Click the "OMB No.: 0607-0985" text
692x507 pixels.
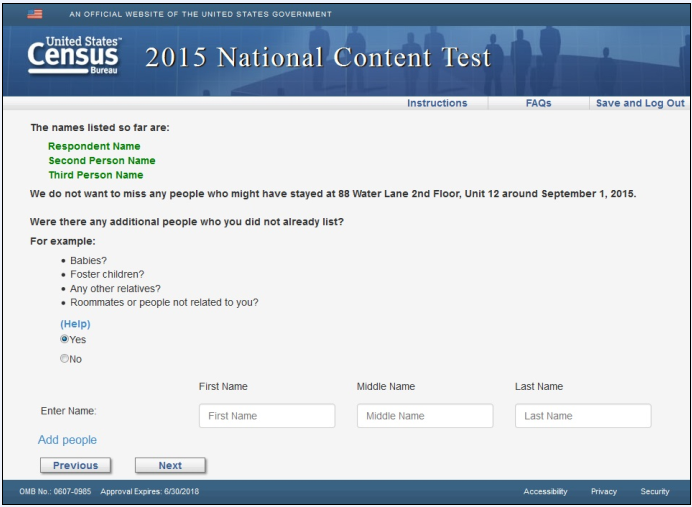click(55, 492)
